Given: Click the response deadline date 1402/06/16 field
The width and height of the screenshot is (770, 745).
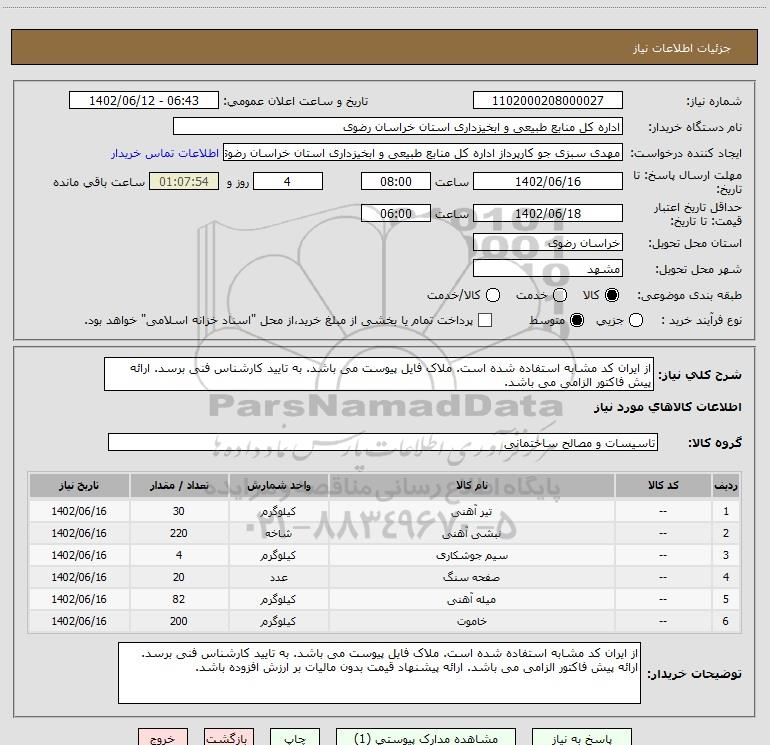Looking at the screenshot, I should 548,181.
